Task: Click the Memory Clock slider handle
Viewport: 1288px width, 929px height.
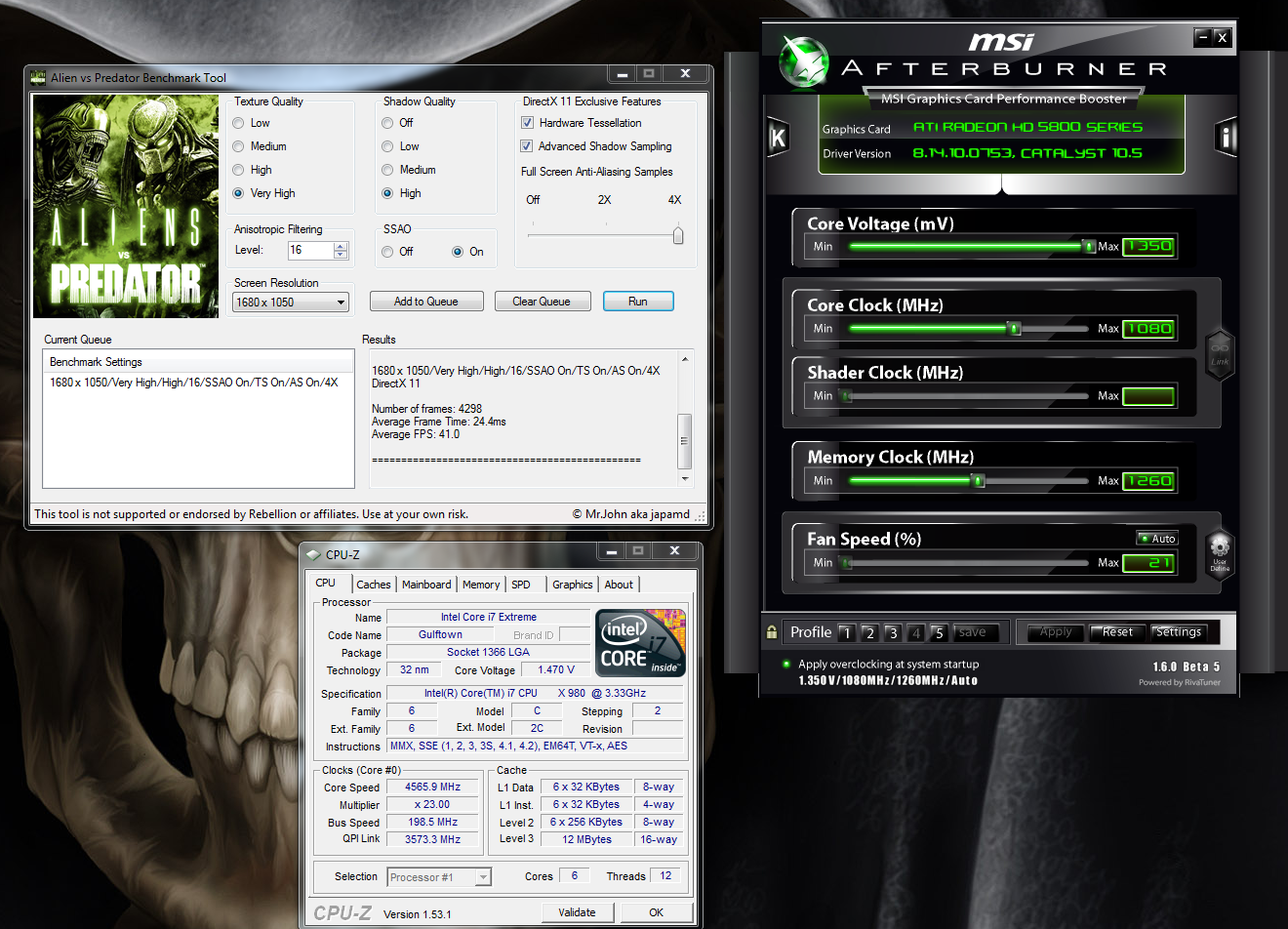Action: [x=978, y=480]
